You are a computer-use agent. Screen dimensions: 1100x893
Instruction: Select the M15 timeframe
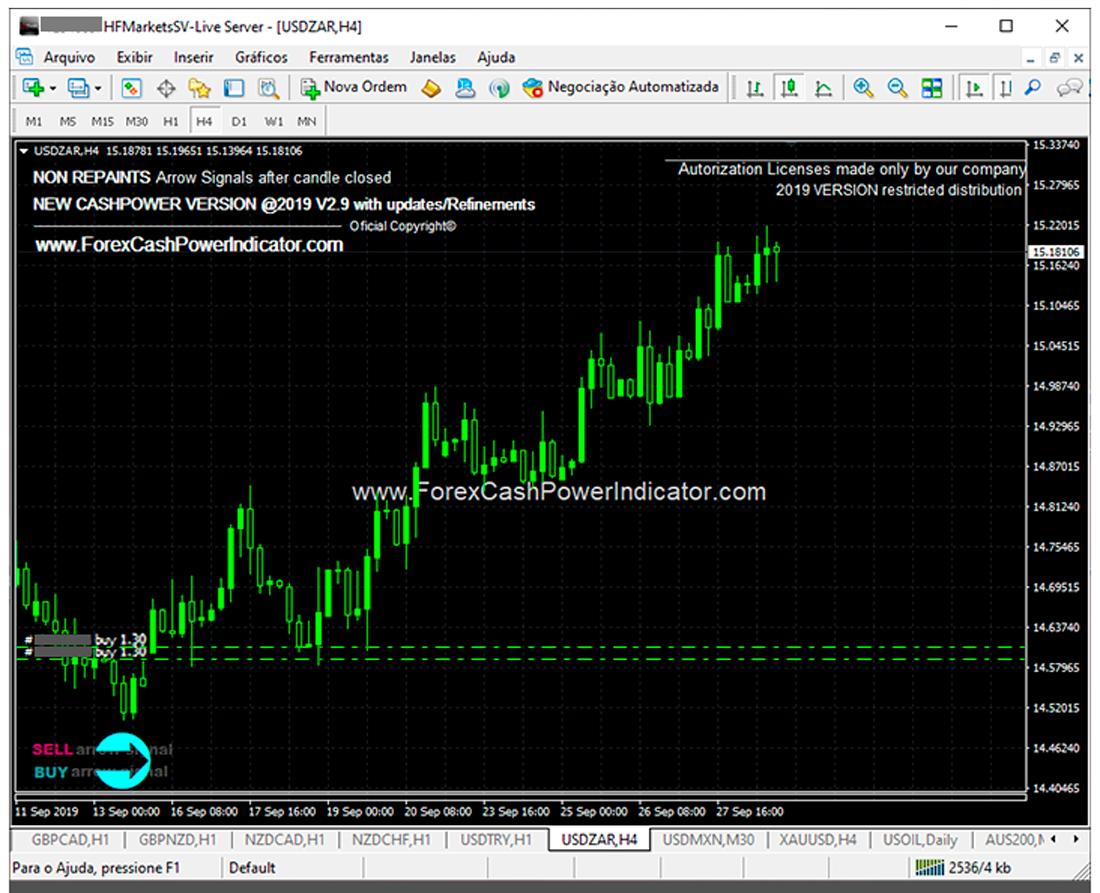click(x=102, y=121)
